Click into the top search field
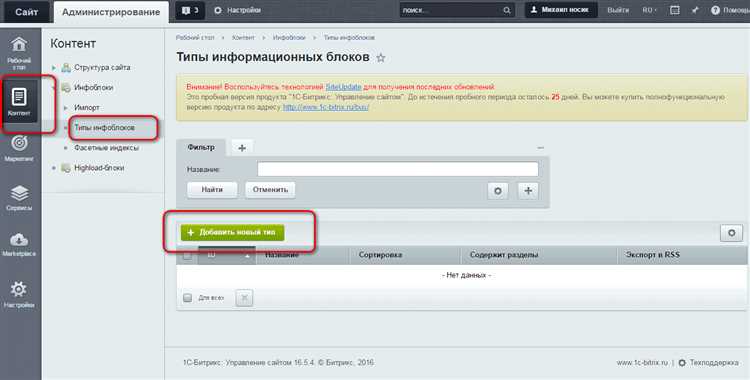The width and height of the screenshot is (750, 380). point(452,11)
